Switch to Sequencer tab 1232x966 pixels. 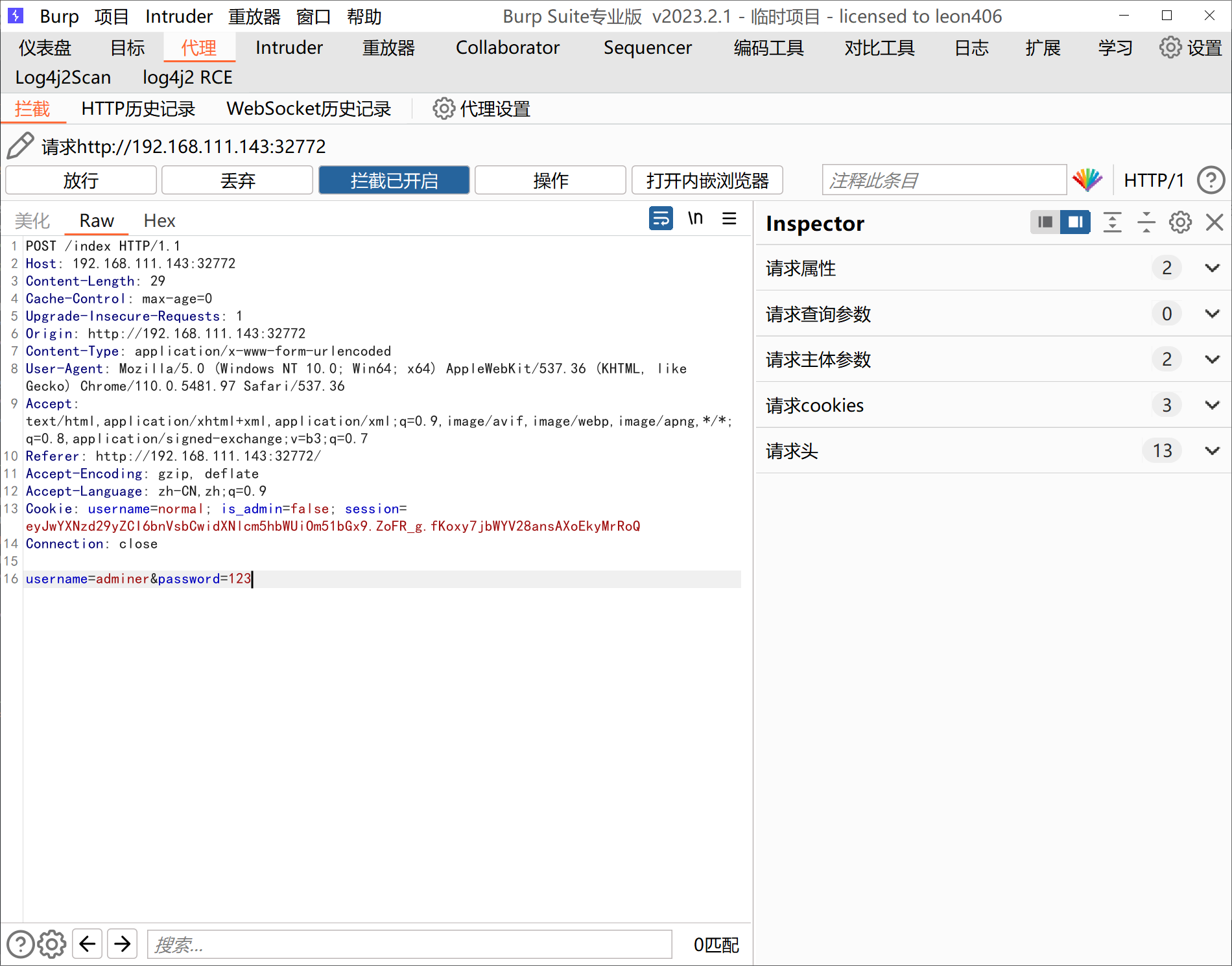point(648,47)
